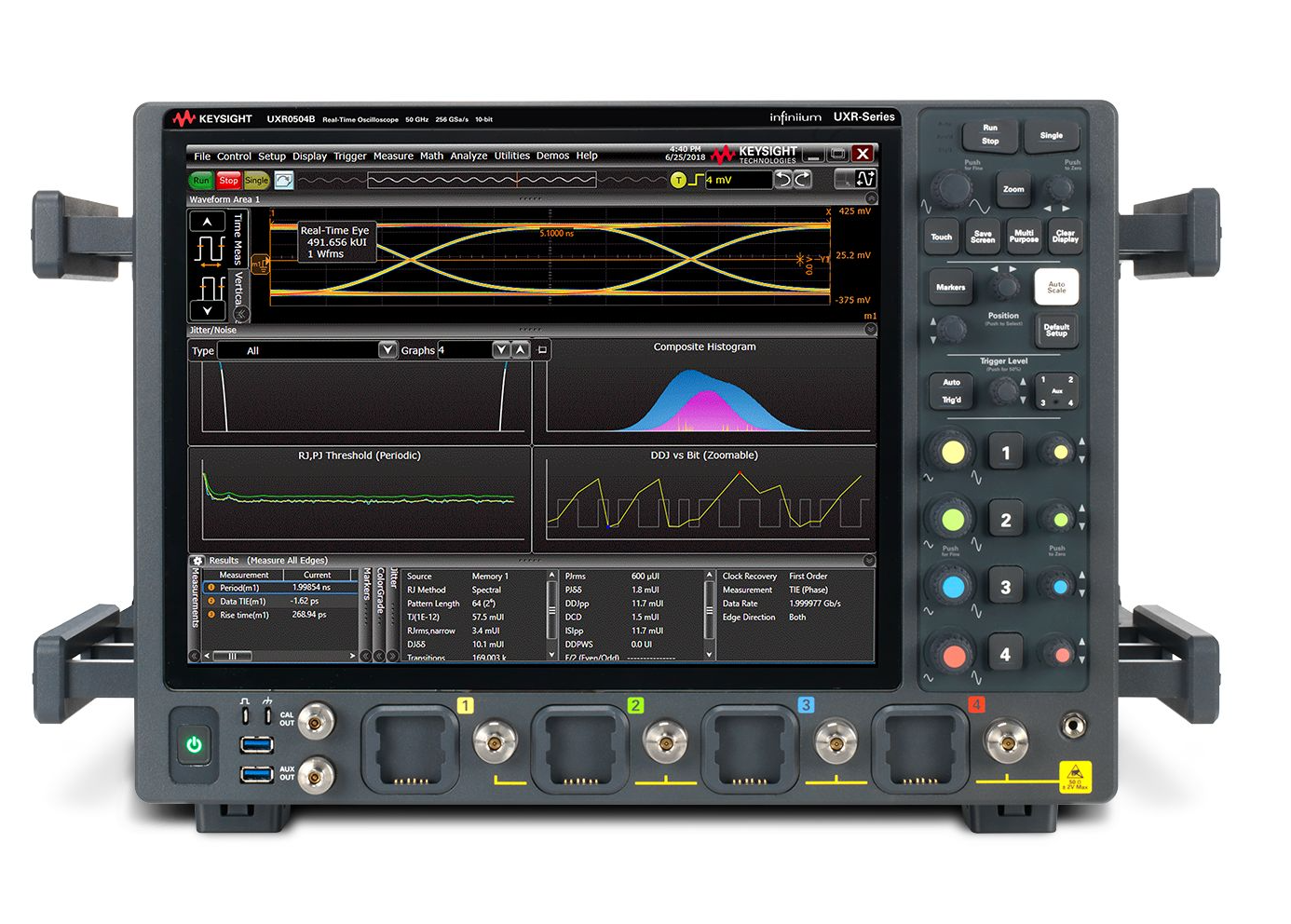Click the undo arrow in toolbar

click(782, 180)
